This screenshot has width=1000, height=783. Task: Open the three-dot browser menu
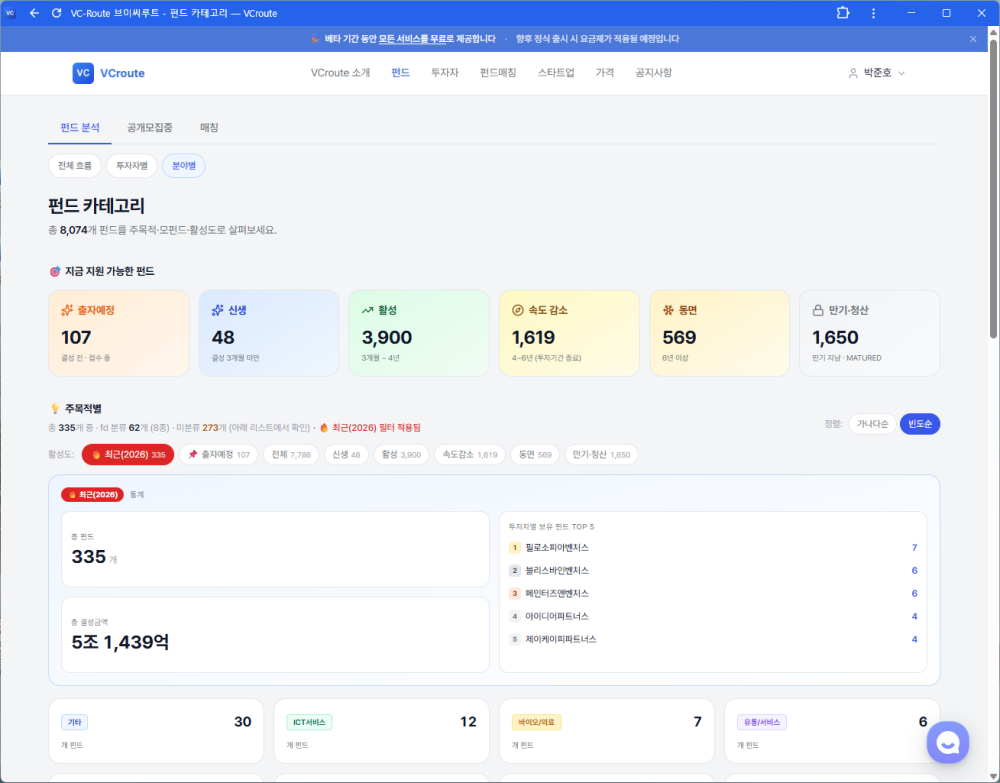click(874, 13)
